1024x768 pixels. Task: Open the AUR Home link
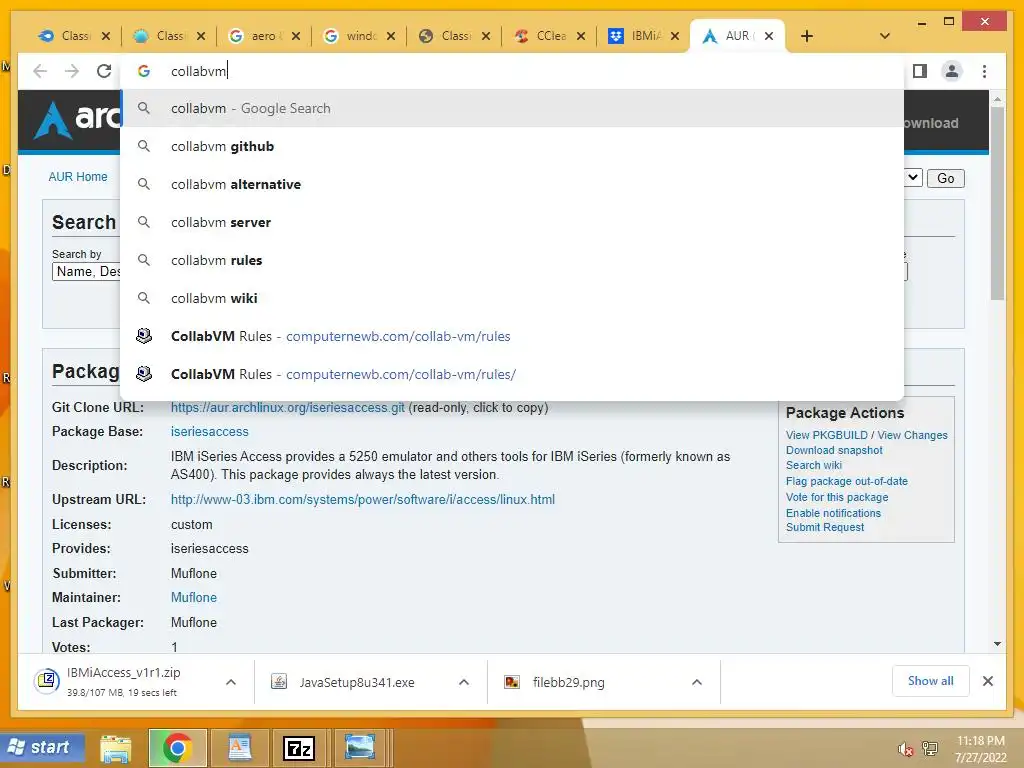78,176
